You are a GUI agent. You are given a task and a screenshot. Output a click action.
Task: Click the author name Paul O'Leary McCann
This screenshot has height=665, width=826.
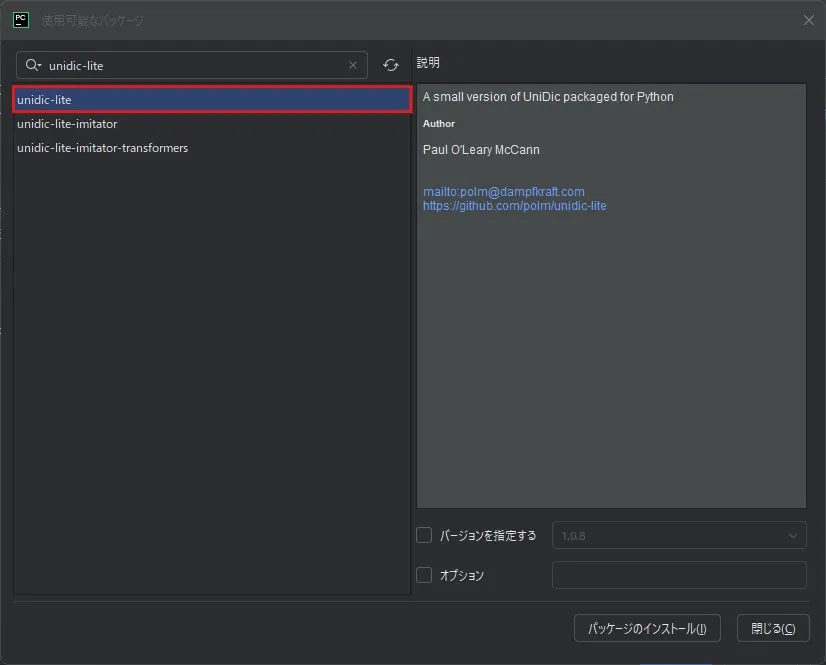pos(481,150)
